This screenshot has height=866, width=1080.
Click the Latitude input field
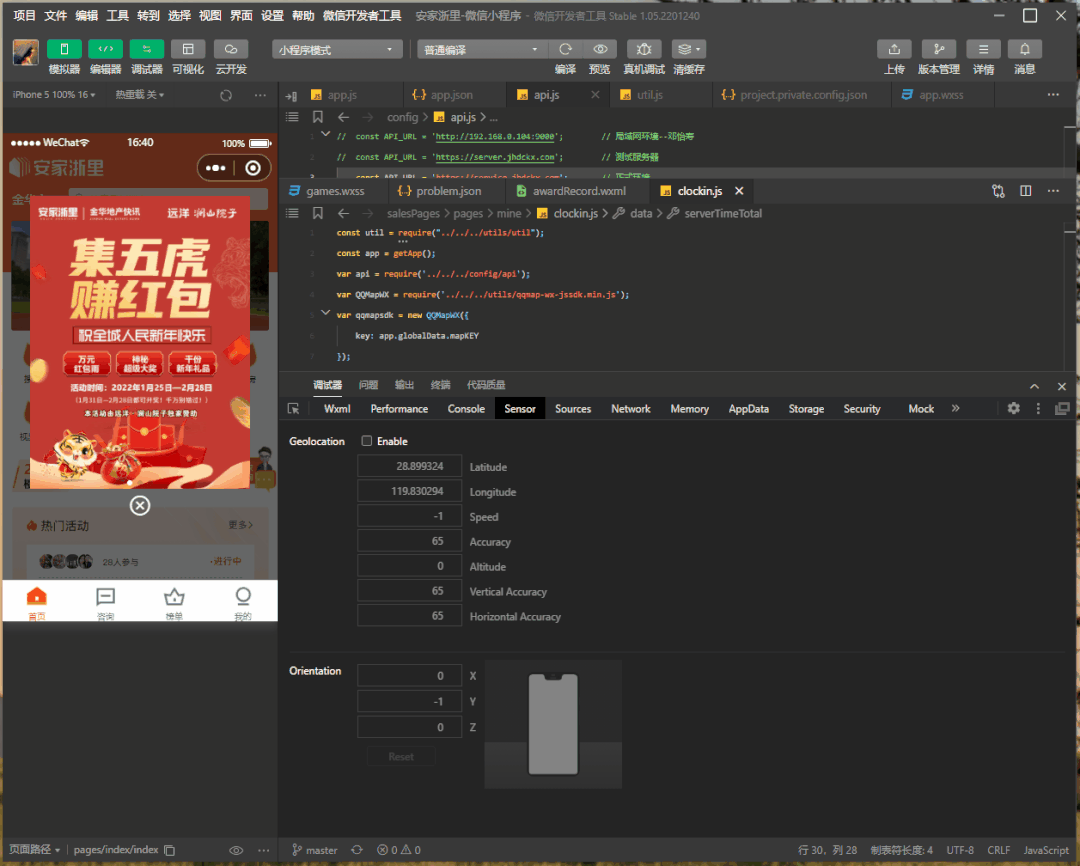[409, 466]
